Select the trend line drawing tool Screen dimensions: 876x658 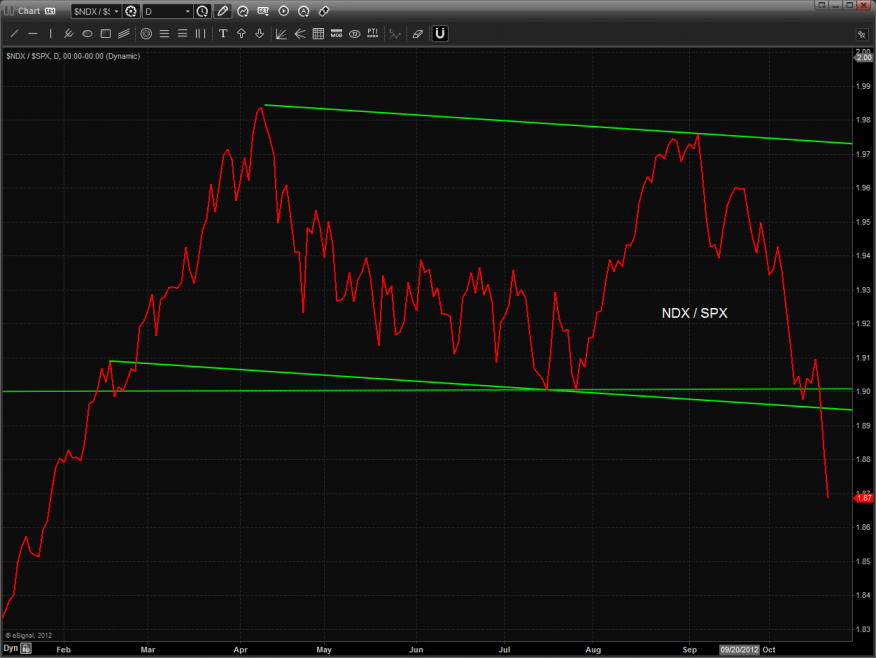coord(15,34)
